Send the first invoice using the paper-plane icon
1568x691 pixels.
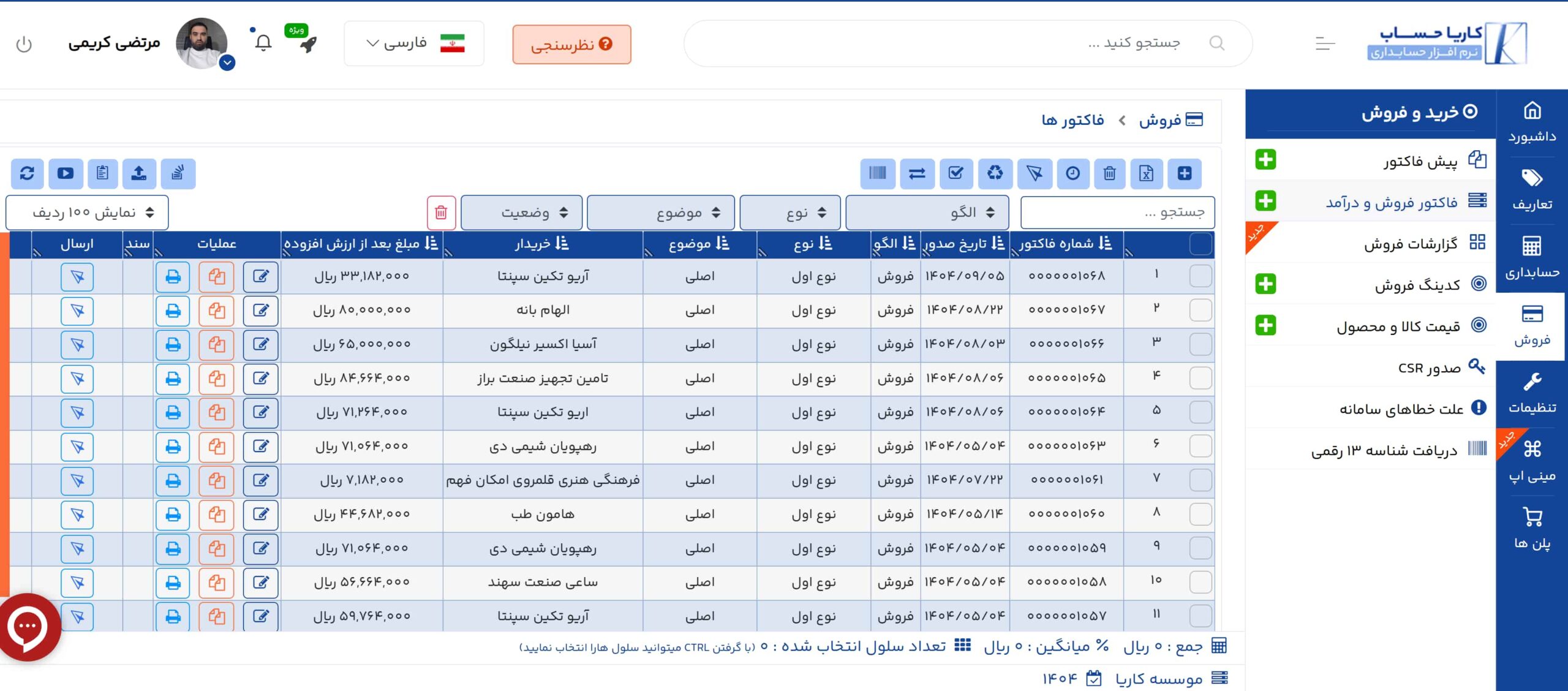[x=78, y=277]
